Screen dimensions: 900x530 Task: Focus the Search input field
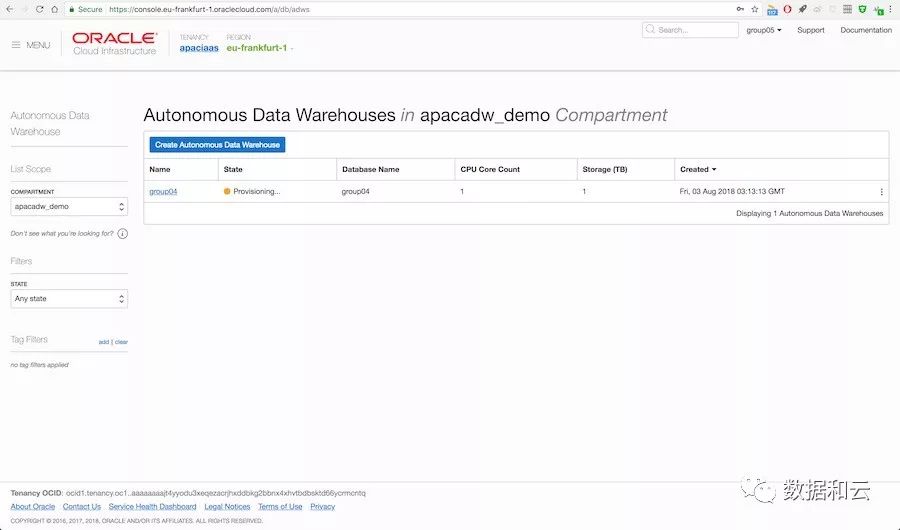pos(690,30)
